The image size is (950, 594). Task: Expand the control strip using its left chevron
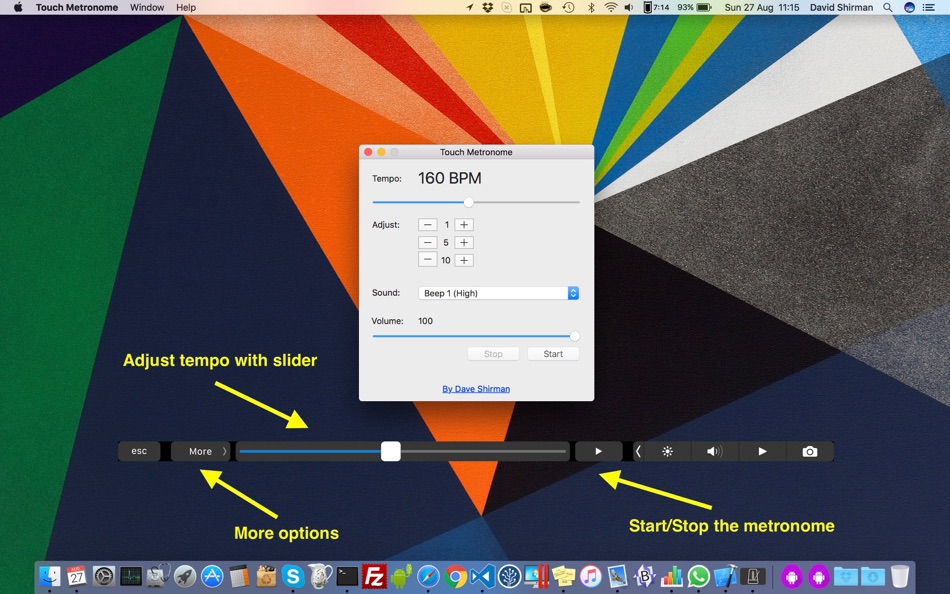tap(637, 452)
